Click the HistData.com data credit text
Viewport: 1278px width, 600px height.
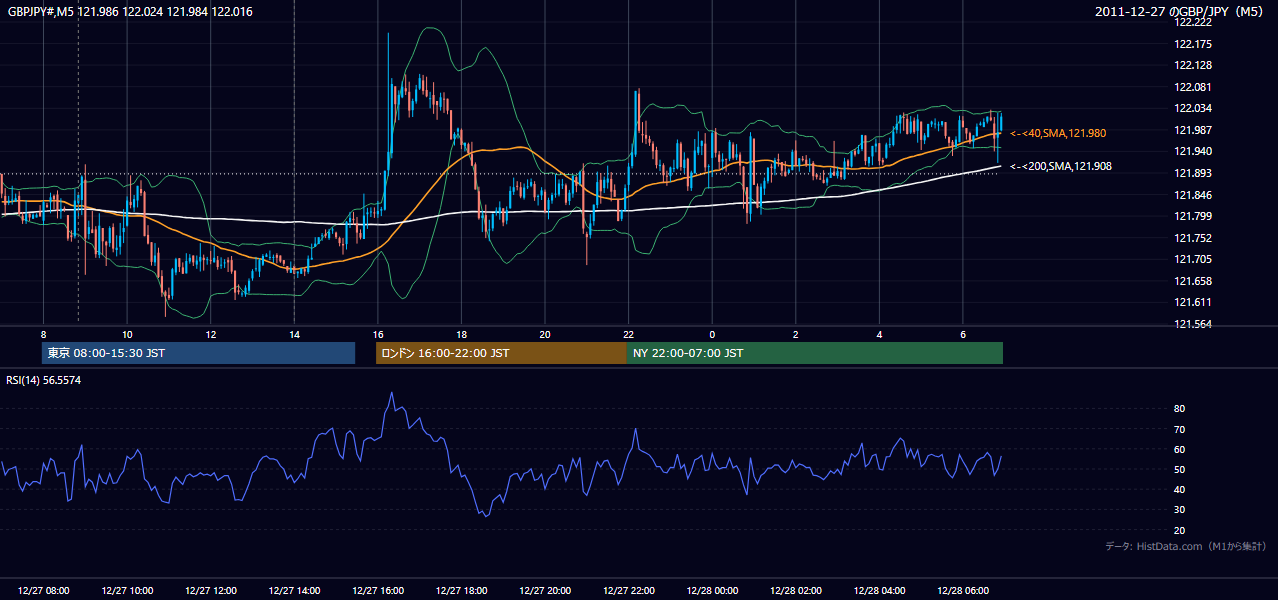[1186, 547]
